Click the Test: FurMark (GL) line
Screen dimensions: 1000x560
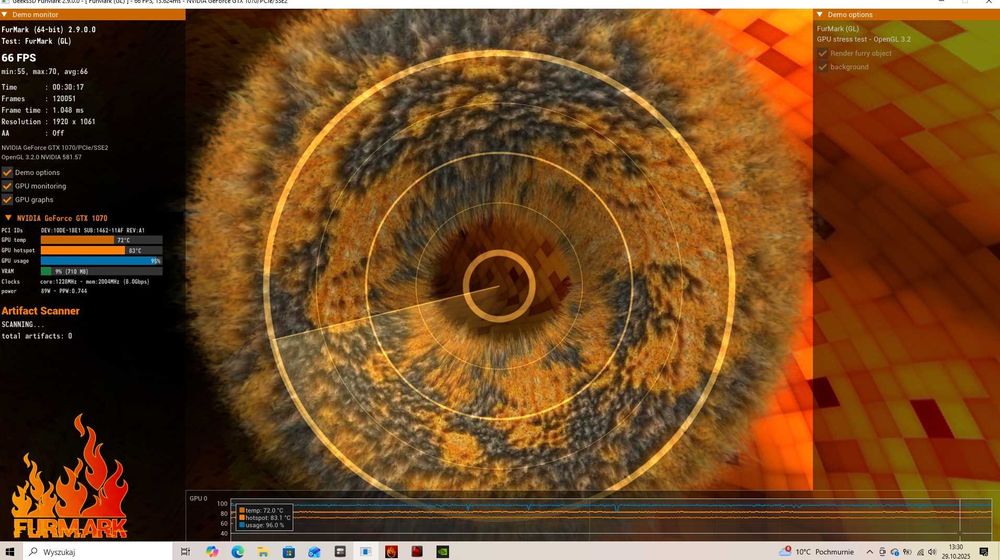(36, 41)
